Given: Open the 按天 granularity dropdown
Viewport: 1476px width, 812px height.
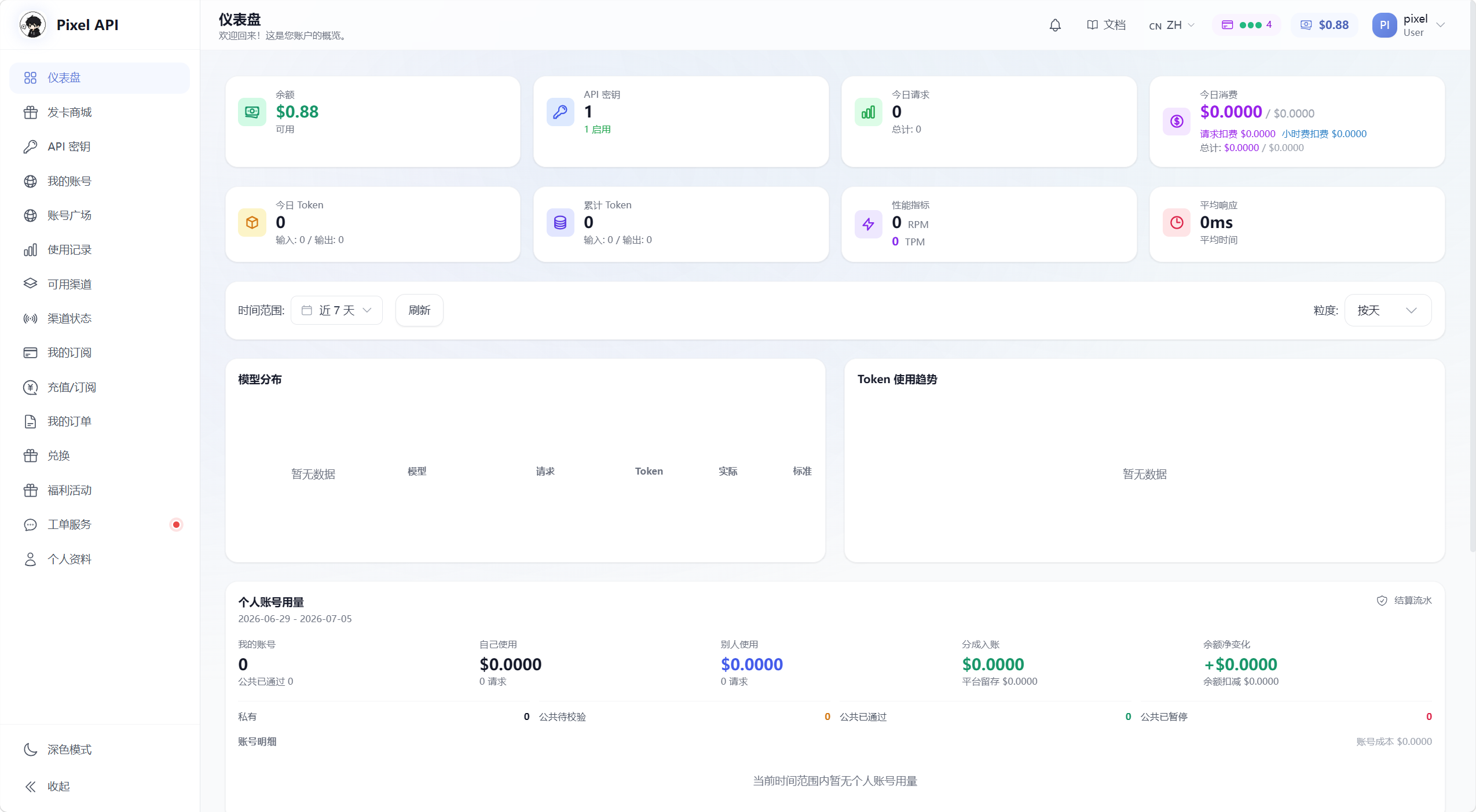Looking at the screenshot, I should coord(1387,310).
